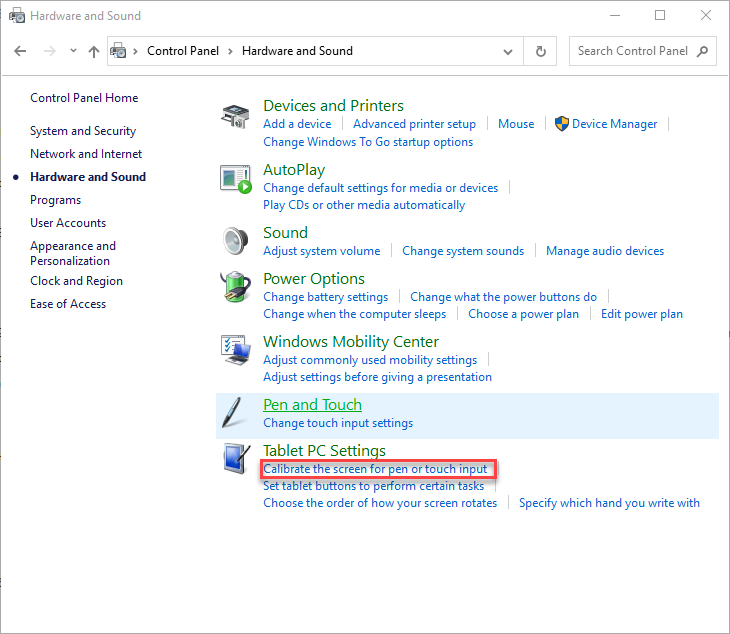Open Clock and Region category

point(76,281)
